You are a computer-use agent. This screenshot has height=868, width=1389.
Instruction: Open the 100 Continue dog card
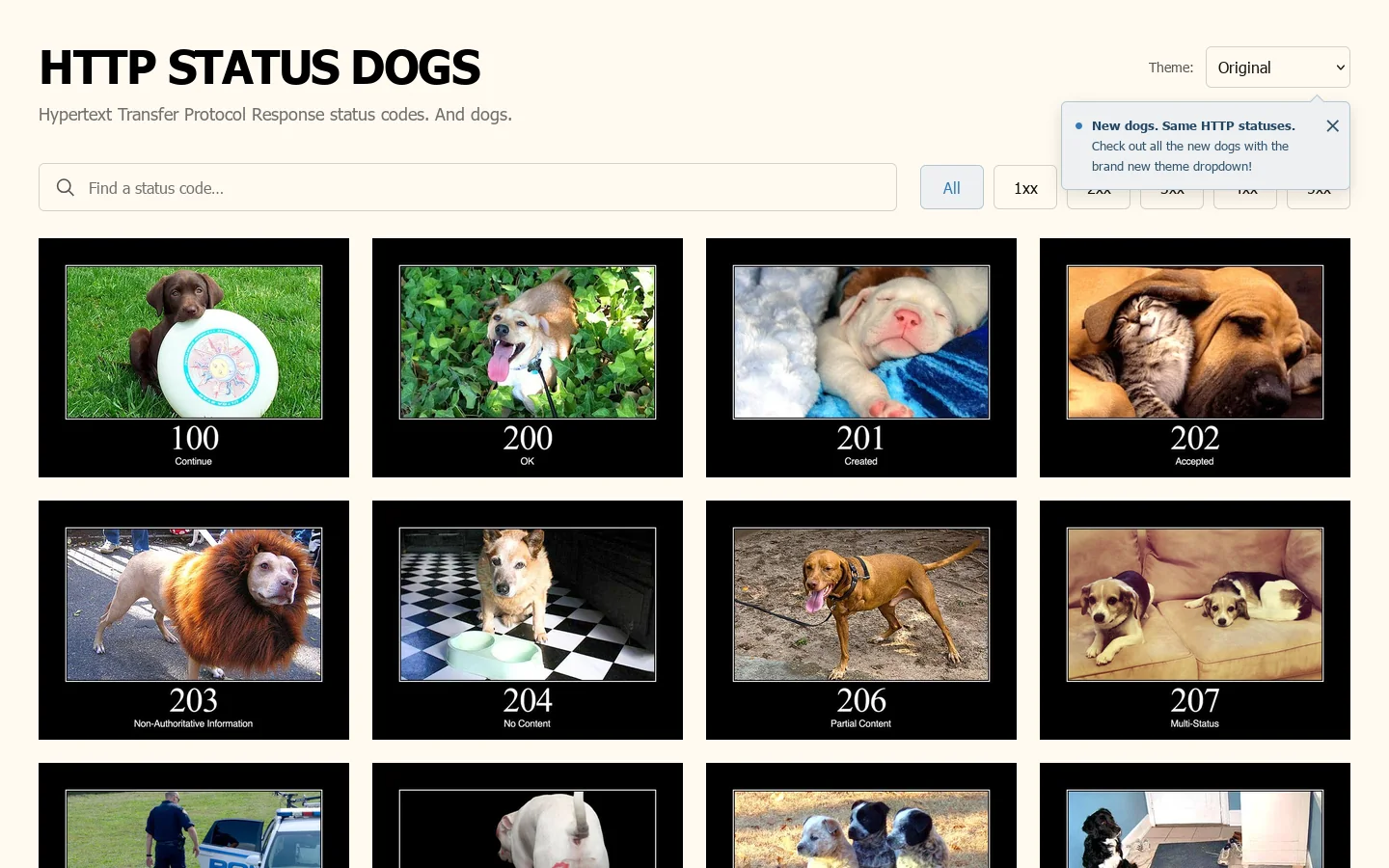(194, 358)
